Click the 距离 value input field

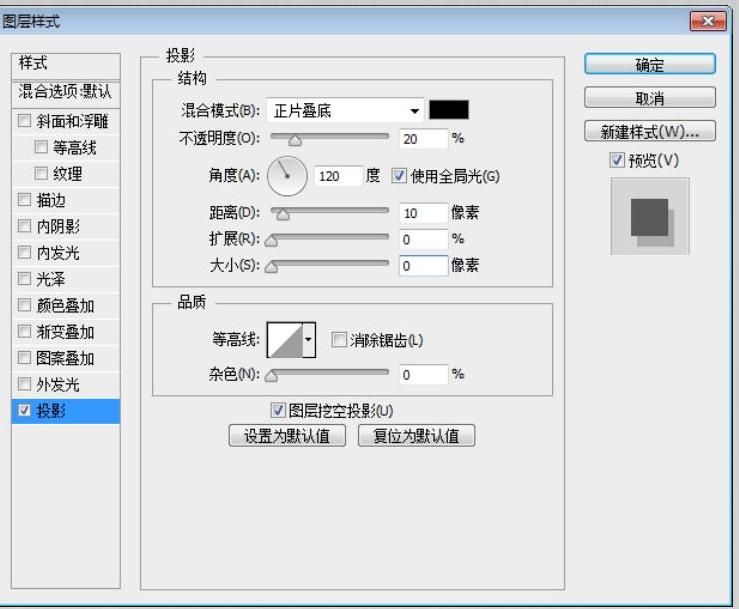coord(422,212)
